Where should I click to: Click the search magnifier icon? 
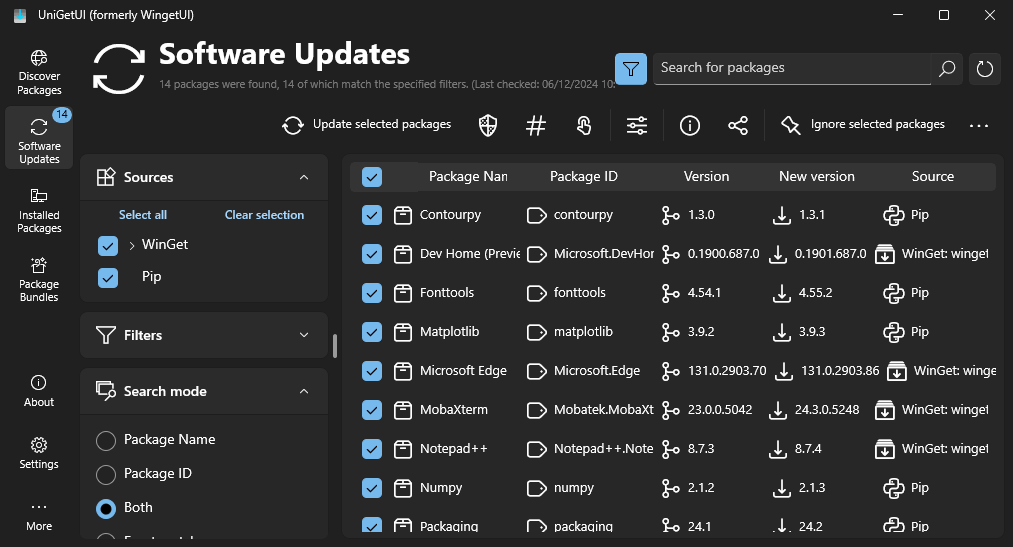click(x=947, y=68)
